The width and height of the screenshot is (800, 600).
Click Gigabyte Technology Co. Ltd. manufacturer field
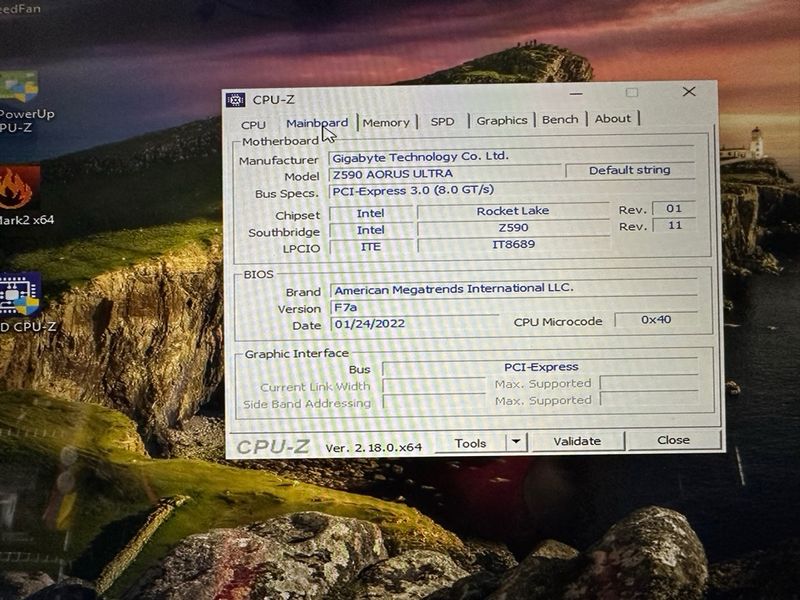coord(511,156)
